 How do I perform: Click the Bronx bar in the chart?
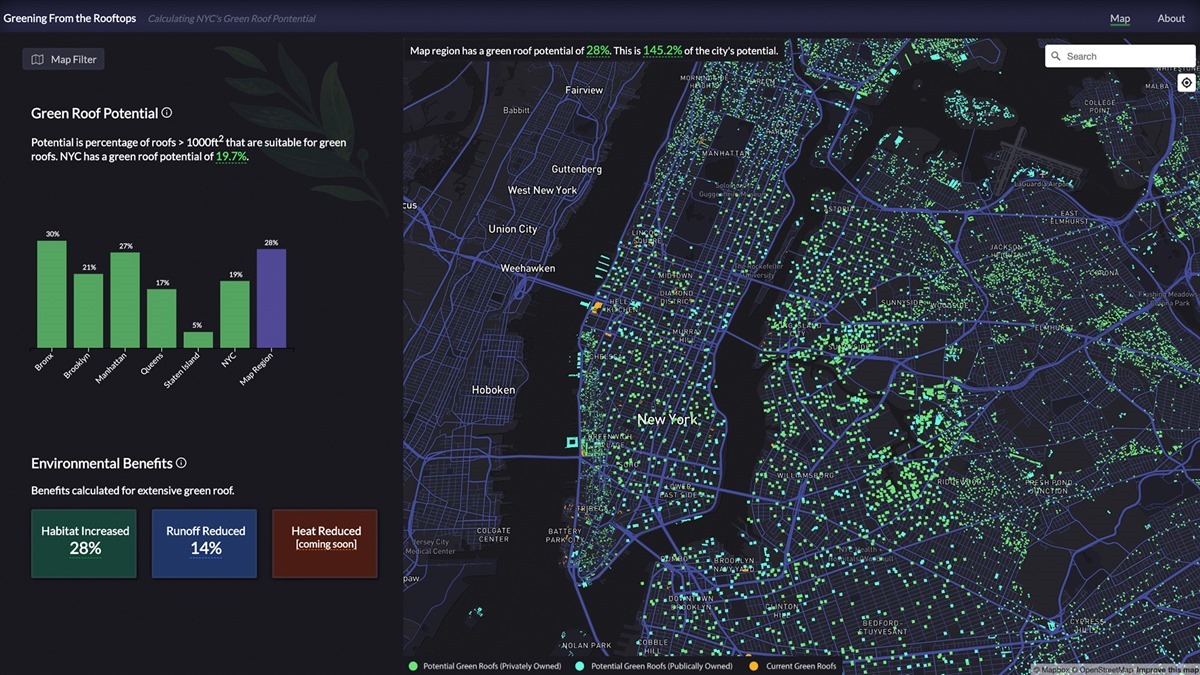coord(52,294)
